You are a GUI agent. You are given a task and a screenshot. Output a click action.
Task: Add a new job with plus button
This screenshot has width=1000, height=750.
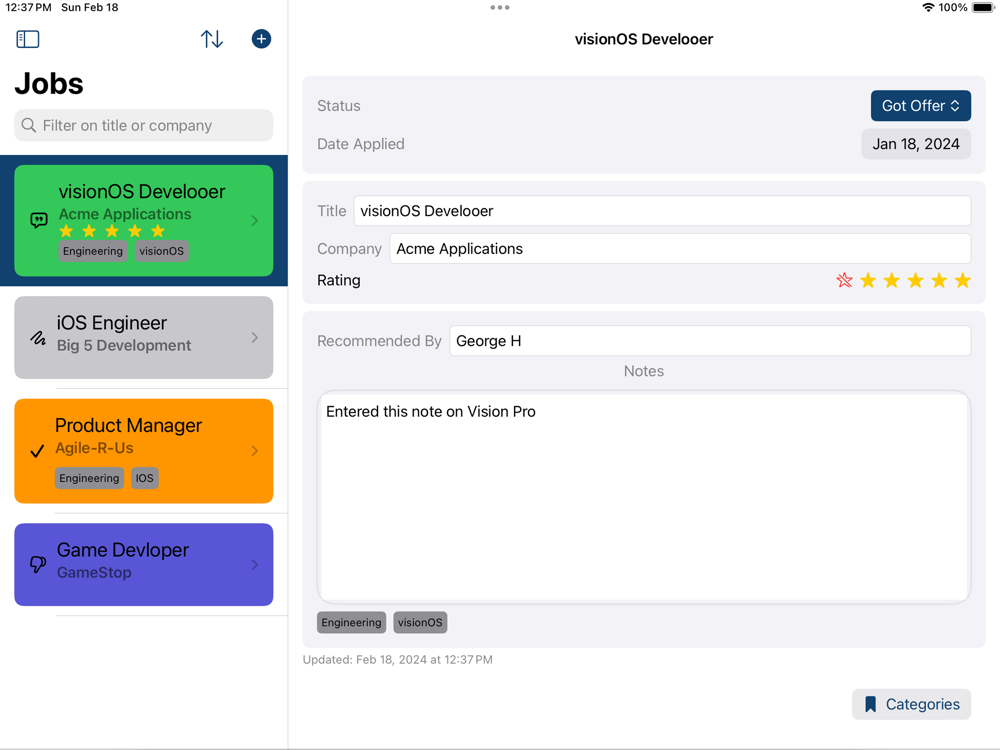(x=261, y=39)
